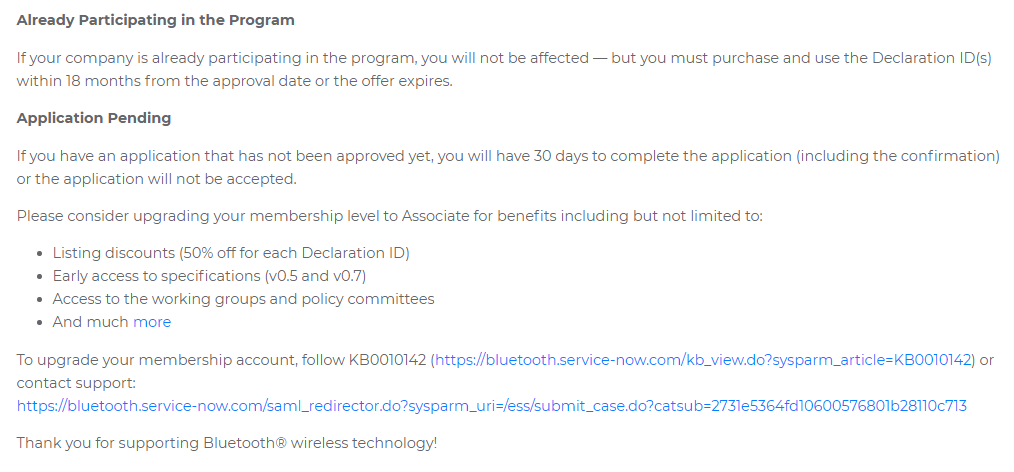Click the "more" link after "And much"
Screen dimensions: 1014x472
152,322
